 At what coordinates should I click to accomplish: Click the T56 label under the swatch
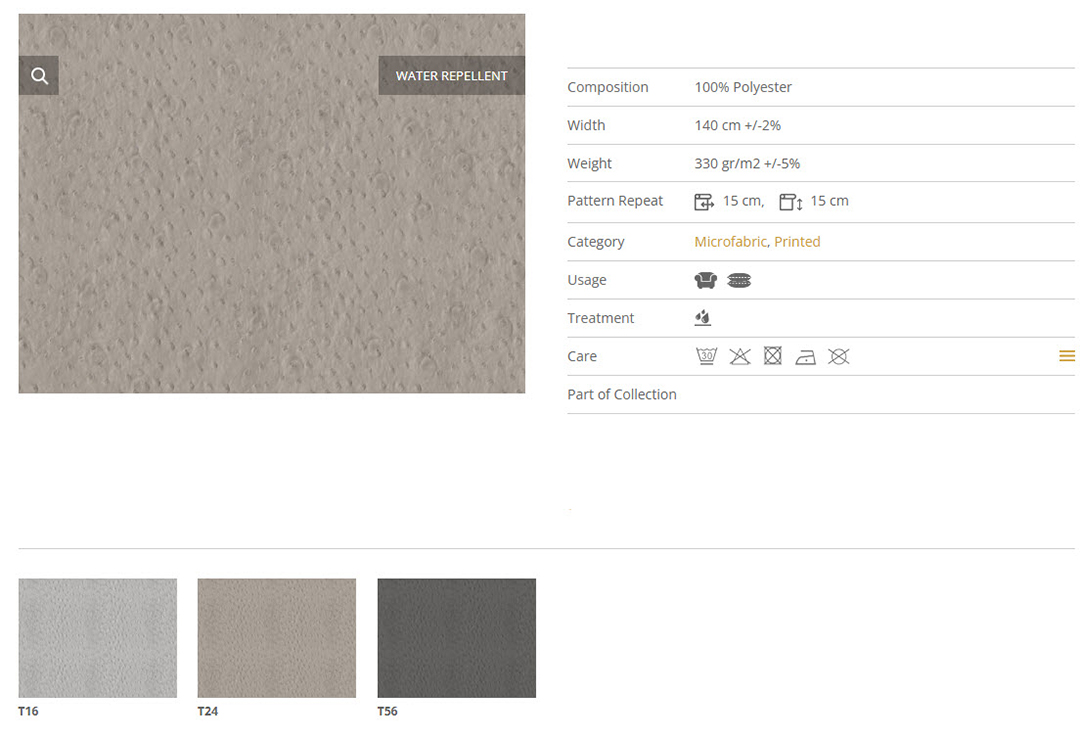387,711
